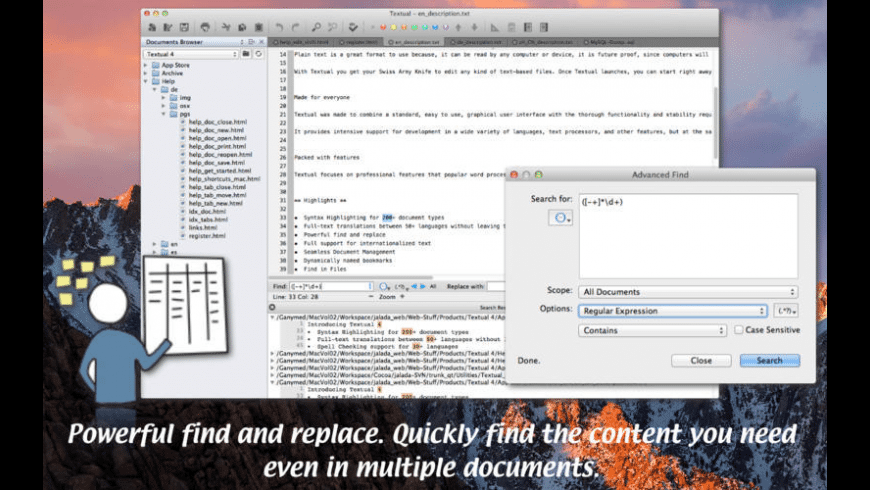Expand the App Store folder
The width and height of the screenshot is (870, 490).
[146, 65]
